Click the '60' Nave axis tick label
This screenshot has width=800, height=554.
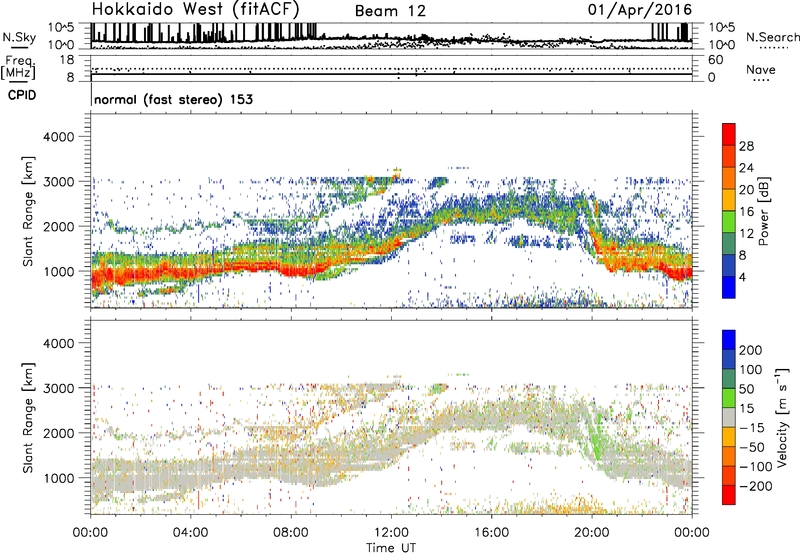pos(715,60)
